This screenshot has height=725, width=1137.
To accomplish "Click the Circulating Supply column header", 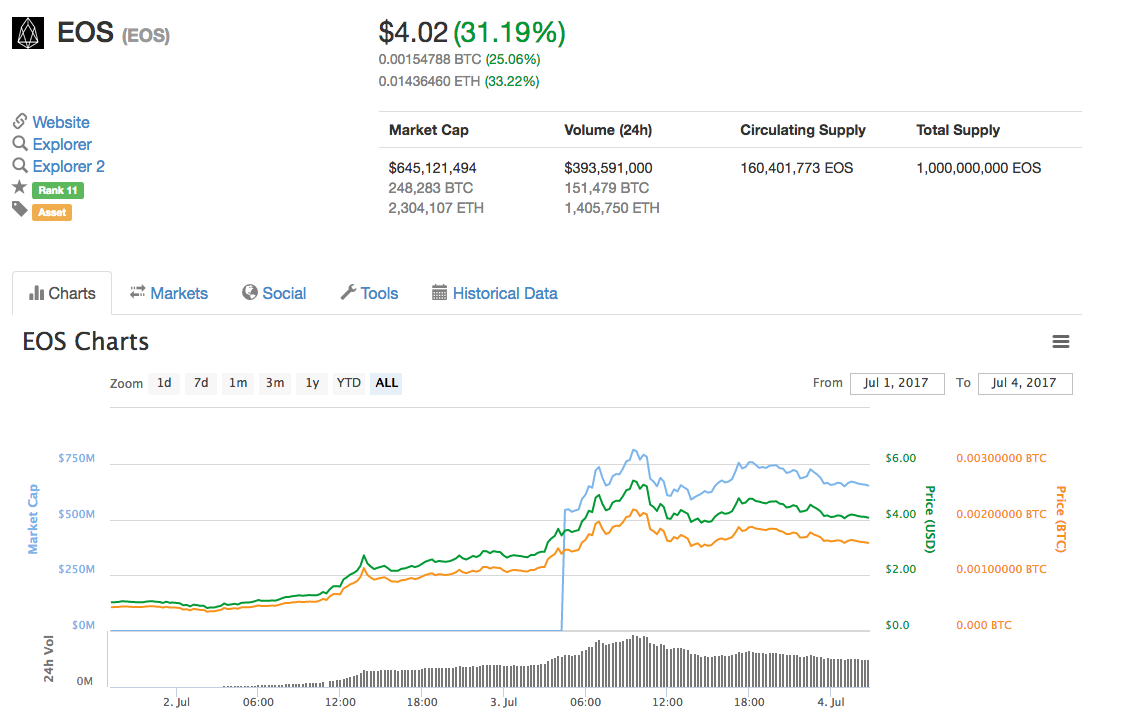I will 803,130.
